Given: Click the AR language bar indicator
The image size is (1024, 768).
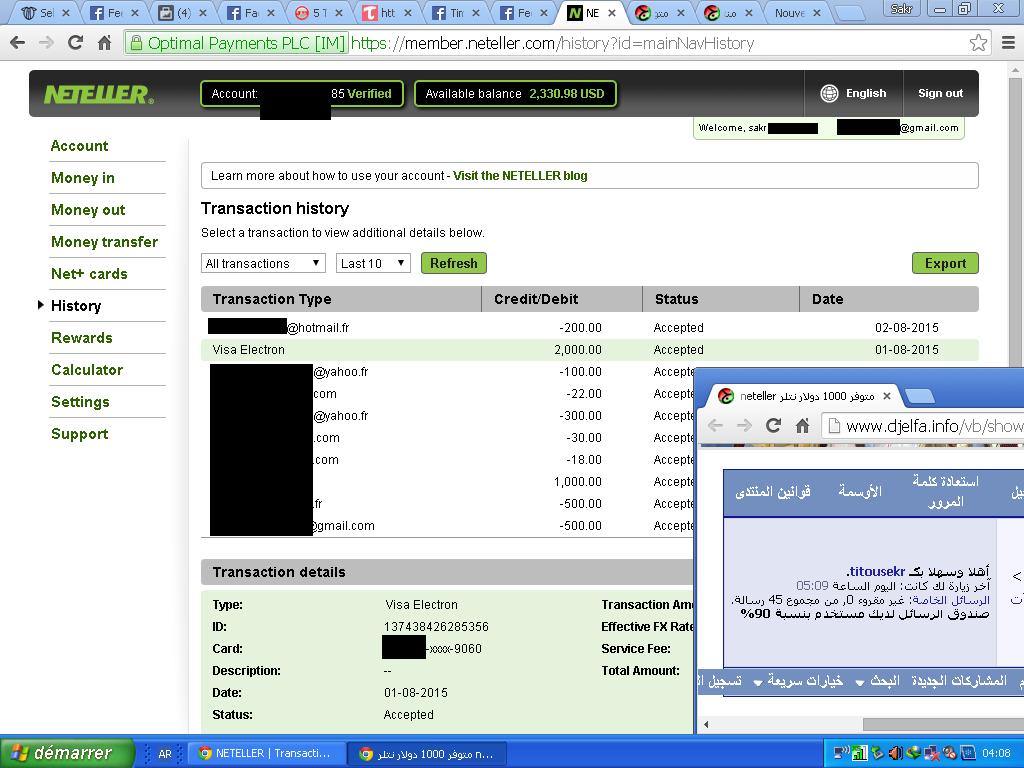Looking at the screenshot, I should coord(165,754).
